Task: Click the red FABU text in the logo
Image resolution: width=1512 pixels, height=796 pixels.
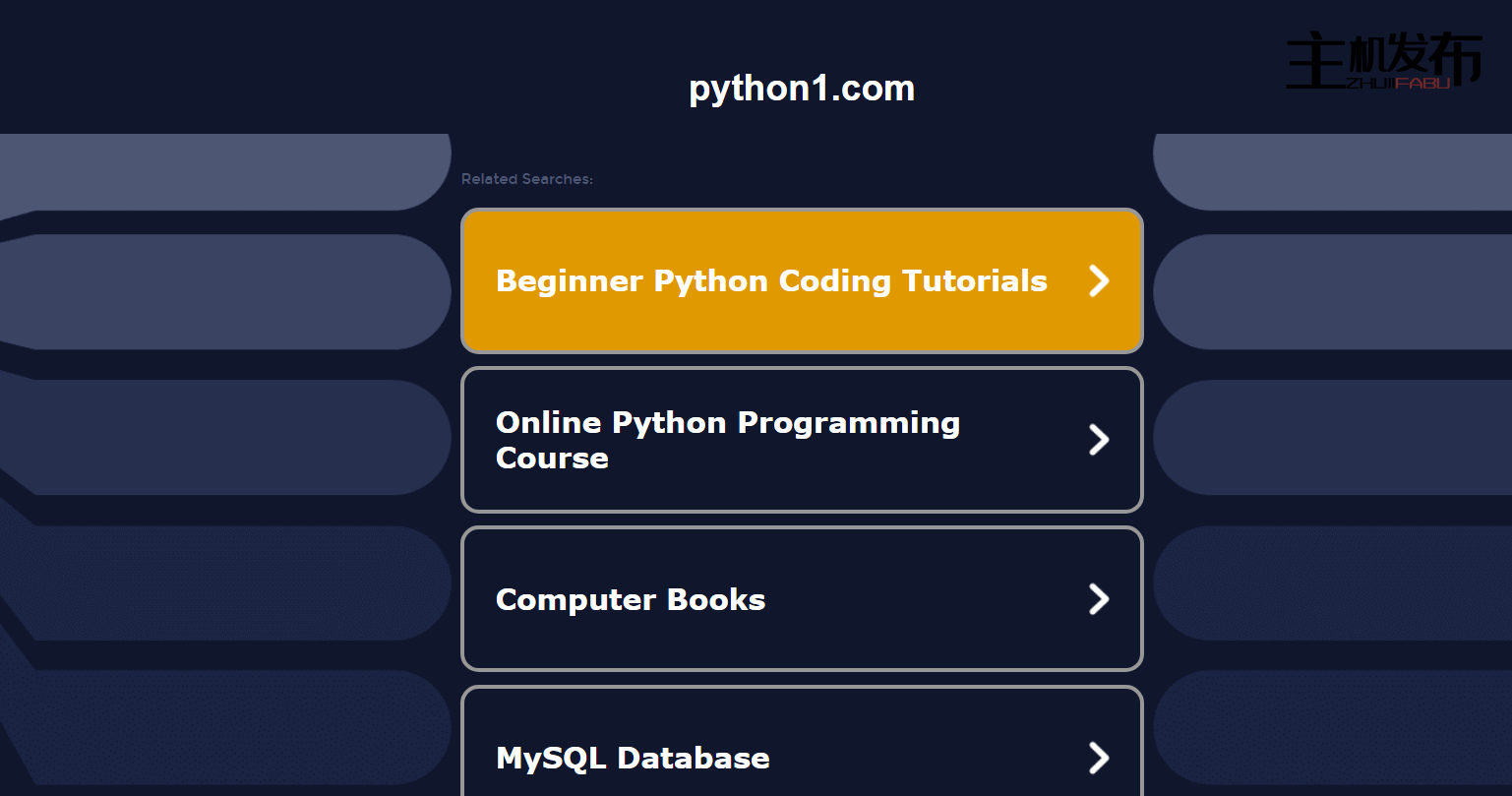Action: [1422, 84]
